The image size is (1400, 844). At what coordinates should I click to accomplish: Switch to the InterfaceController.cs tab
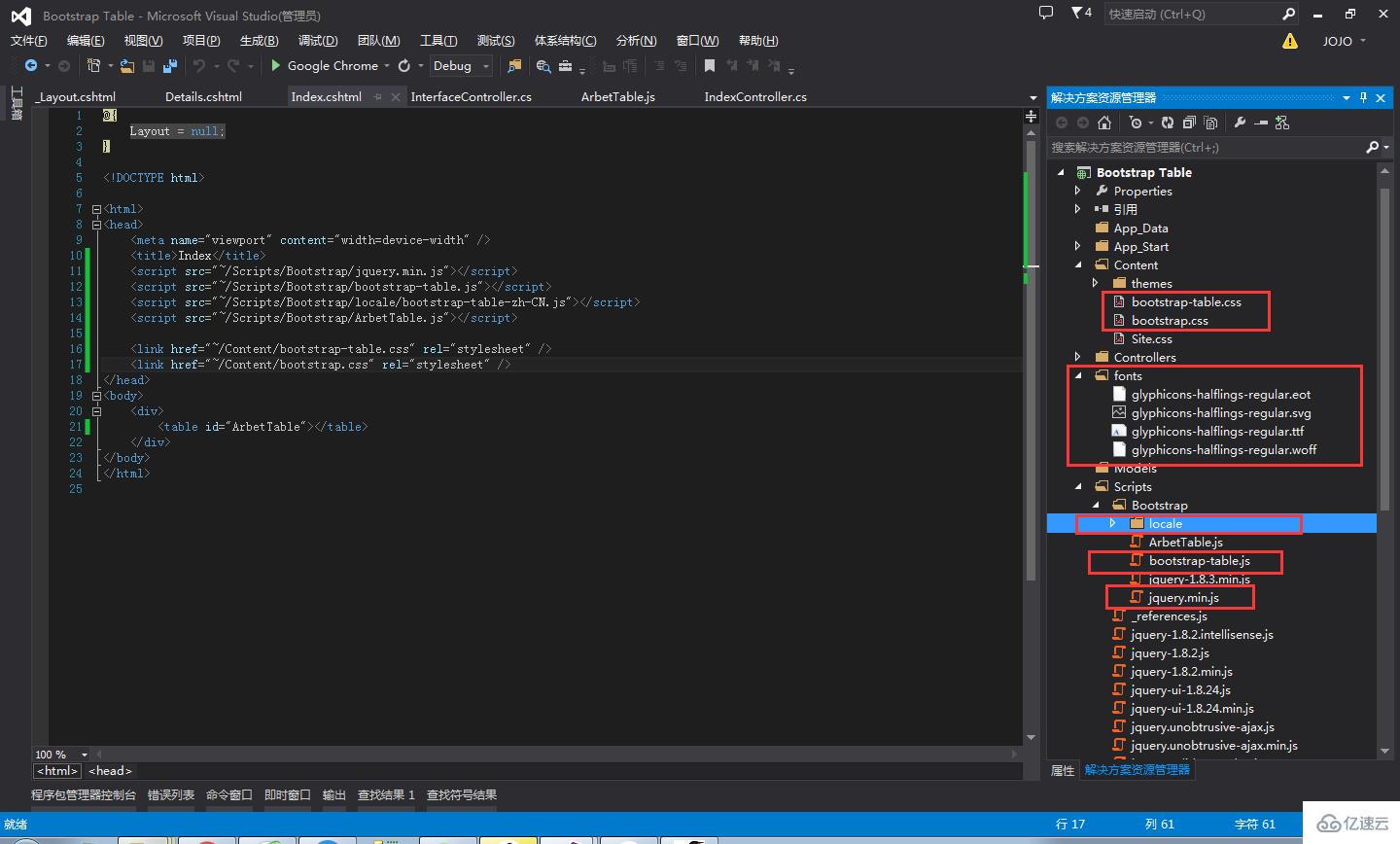pos(472,96)
